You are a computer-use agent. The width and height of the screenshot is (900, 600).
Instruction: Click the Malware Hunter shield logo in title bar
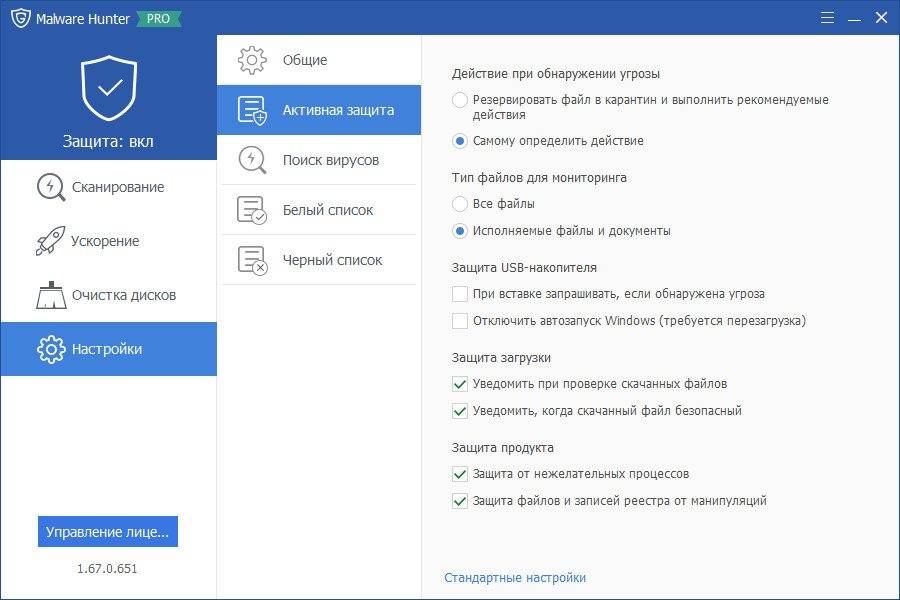click(20, 18)
